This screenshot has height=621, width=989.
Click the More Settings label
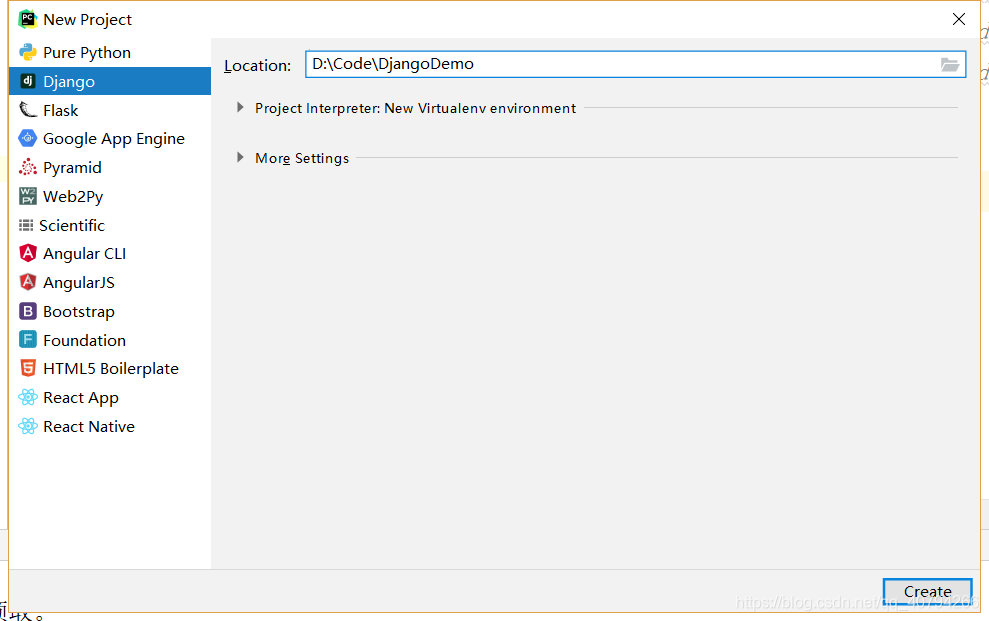click(301, 158)
